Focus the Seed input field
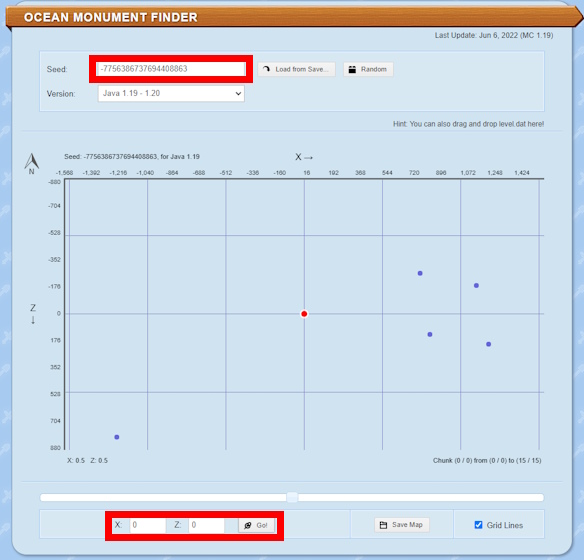The width and height of the screenshot is (584, 560). [171, 69]
